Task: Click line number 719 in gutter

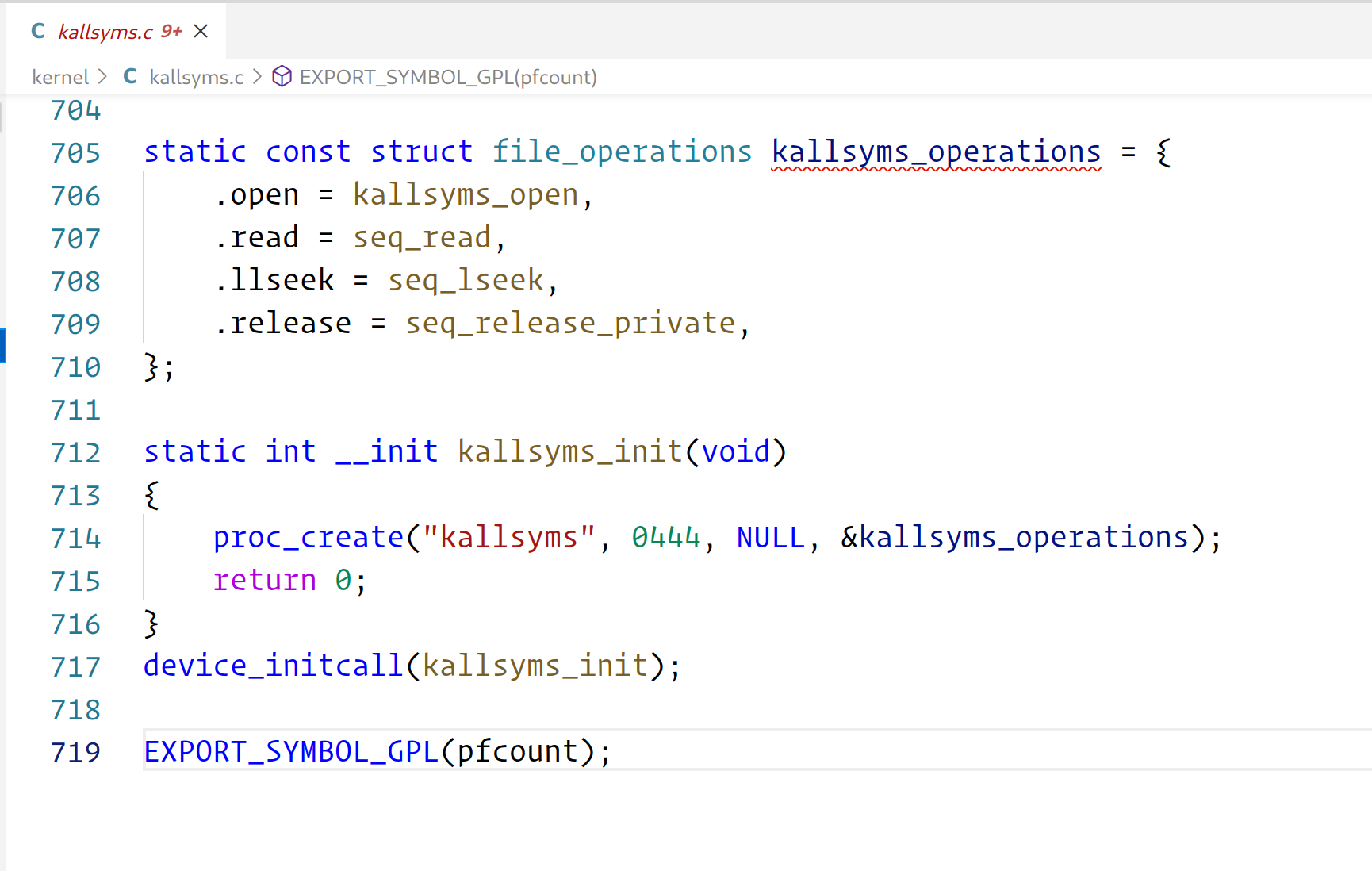Action: point(76,752)
